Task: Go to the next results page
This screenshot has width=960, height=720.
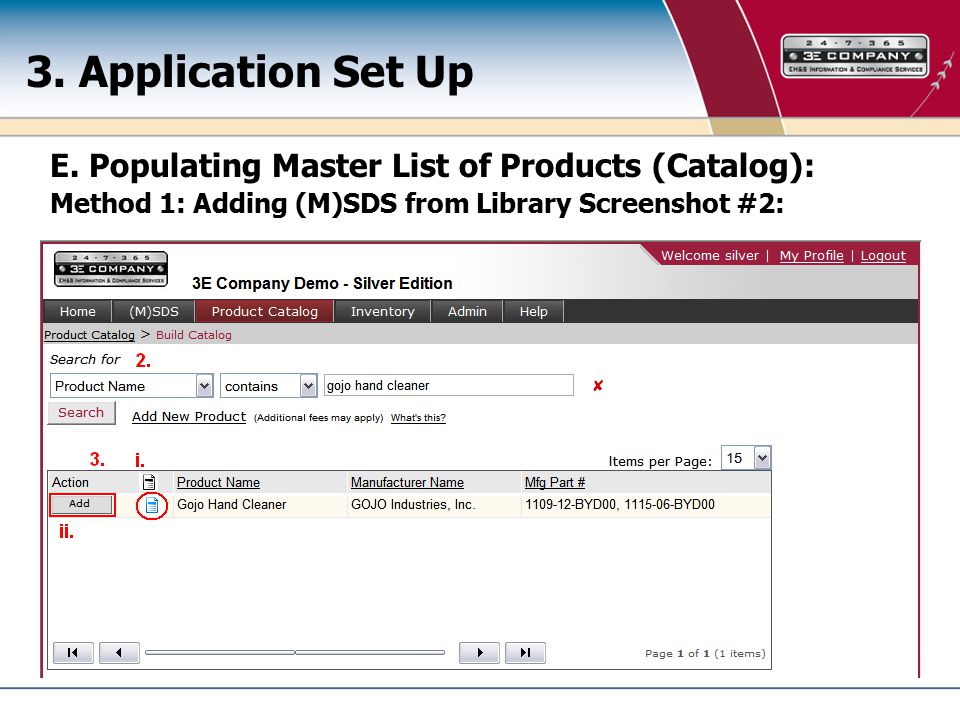Action: [x=479, y=653]
